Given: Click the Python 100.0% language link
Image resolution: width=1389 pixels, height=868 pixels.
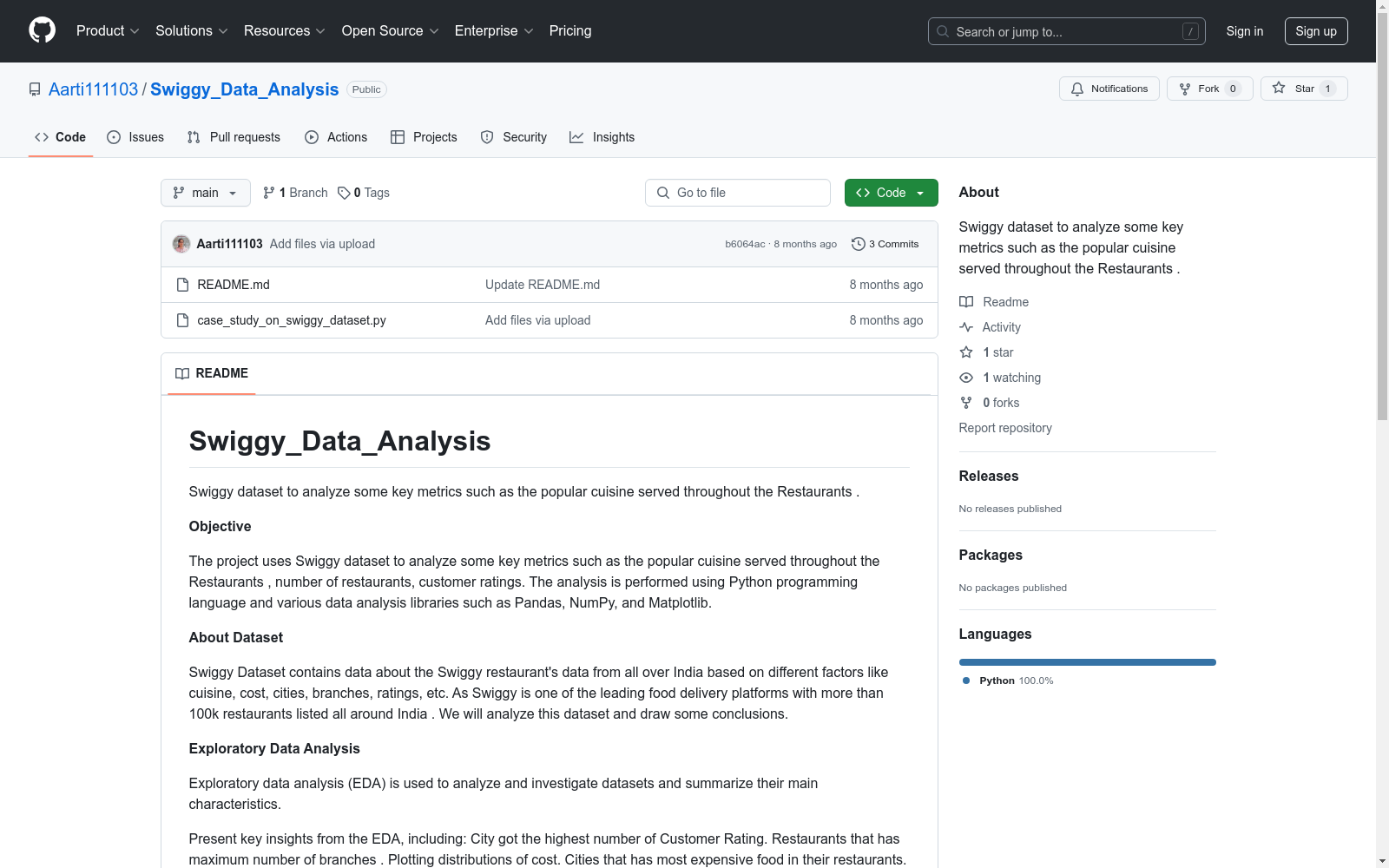Looking at the screenshot, I should tap(1008, 681).
